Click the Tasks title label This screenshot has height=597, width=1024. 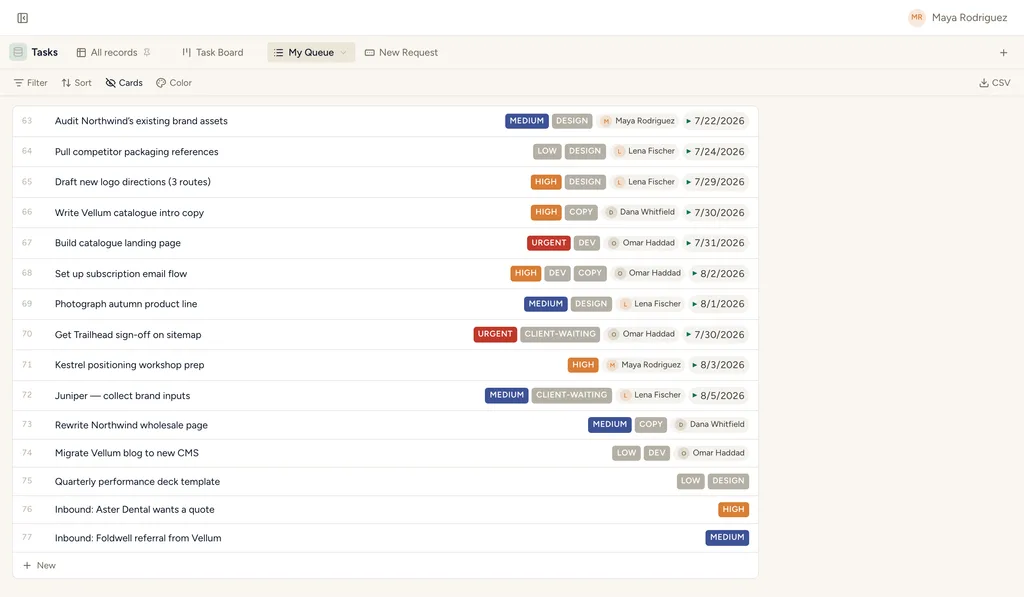coord(44,52)
